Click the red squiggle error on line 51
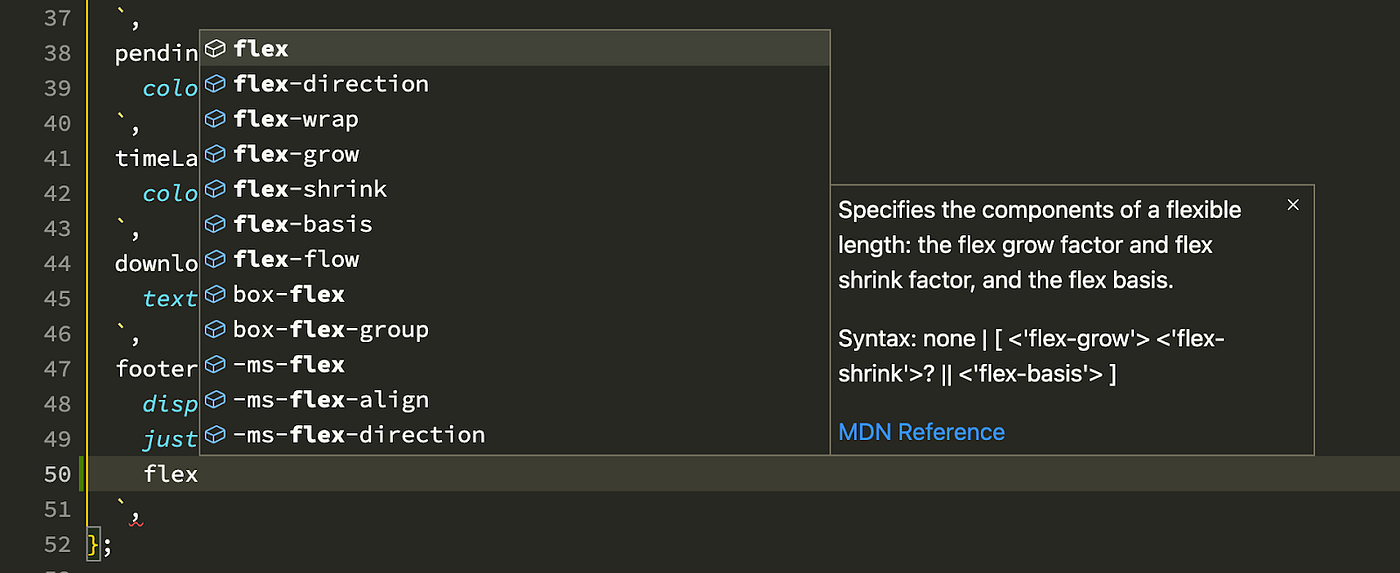 coord(135,520)
